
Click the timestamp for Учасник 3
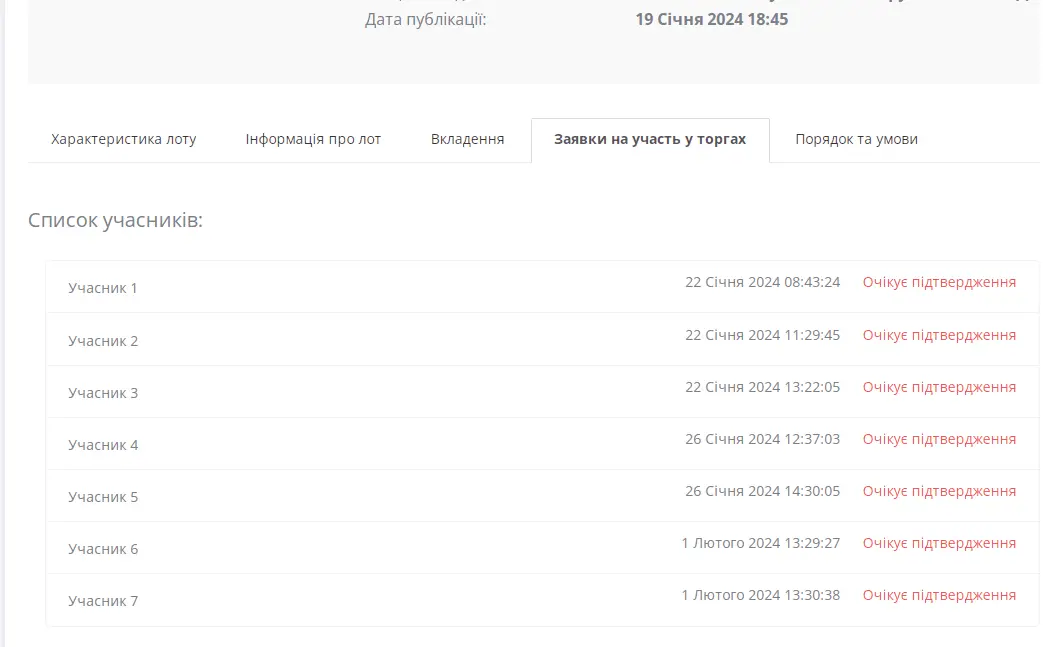(764, 386)
